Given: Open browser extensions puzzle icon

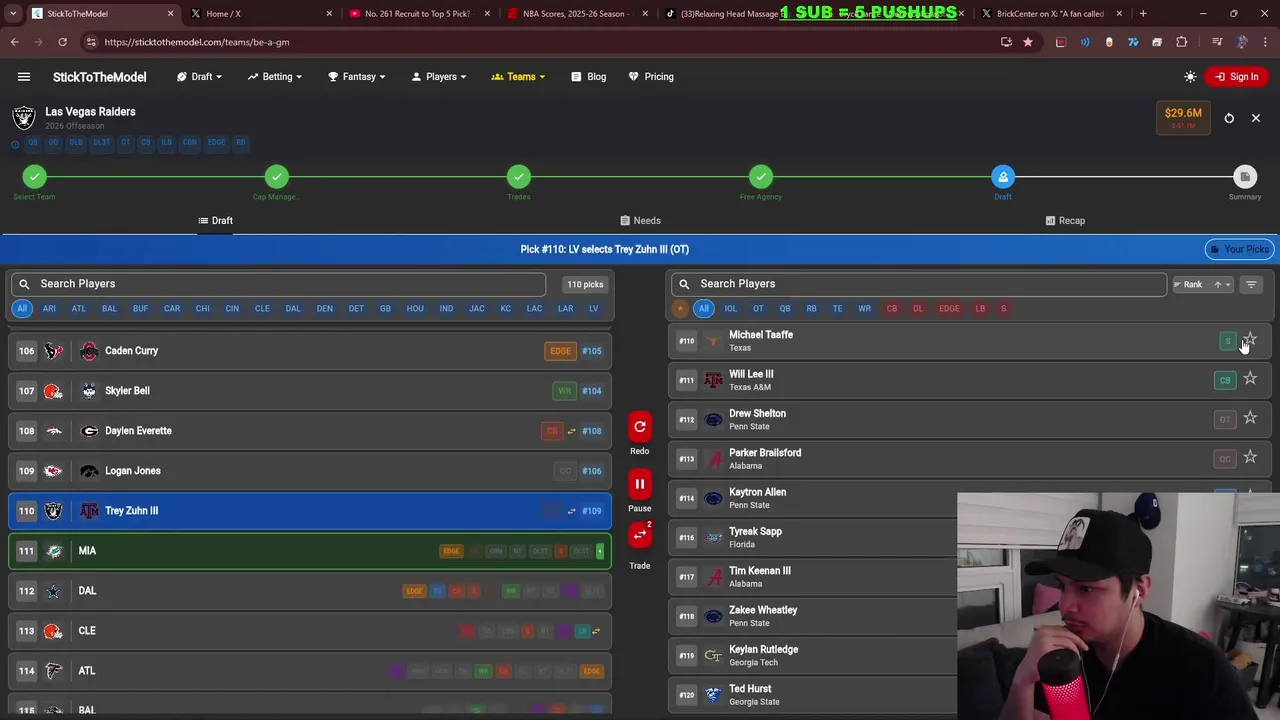Looking at the screenshot, I should click(x=1181, y=42).
